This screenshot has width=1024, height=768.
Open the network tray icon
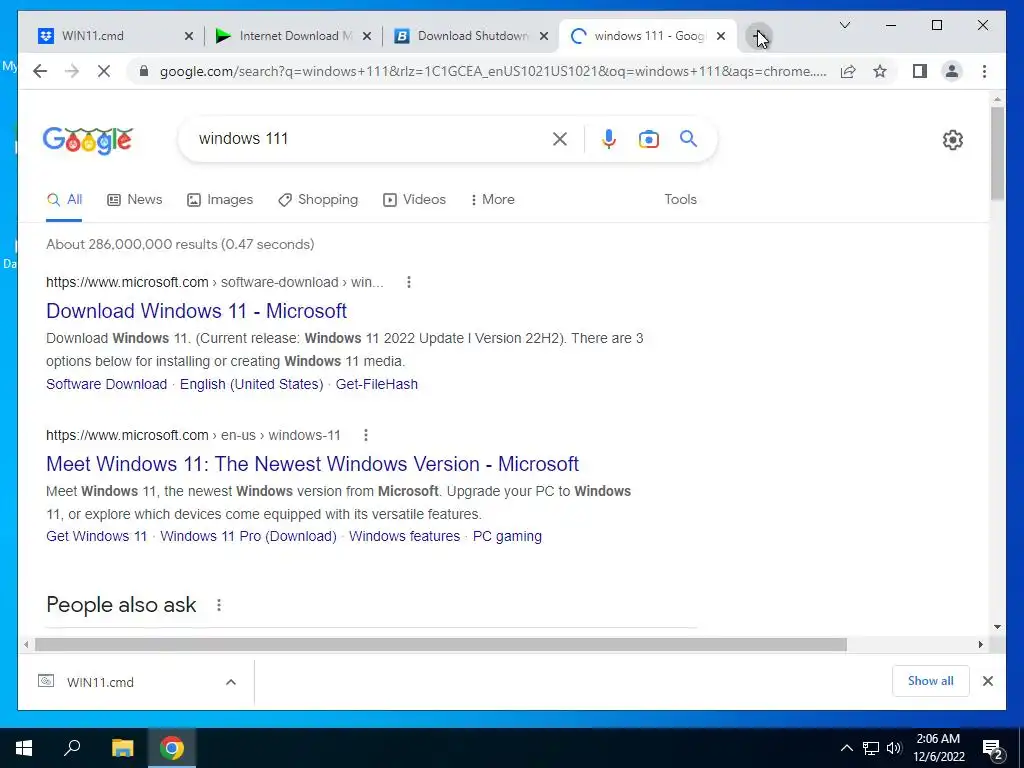871,748
